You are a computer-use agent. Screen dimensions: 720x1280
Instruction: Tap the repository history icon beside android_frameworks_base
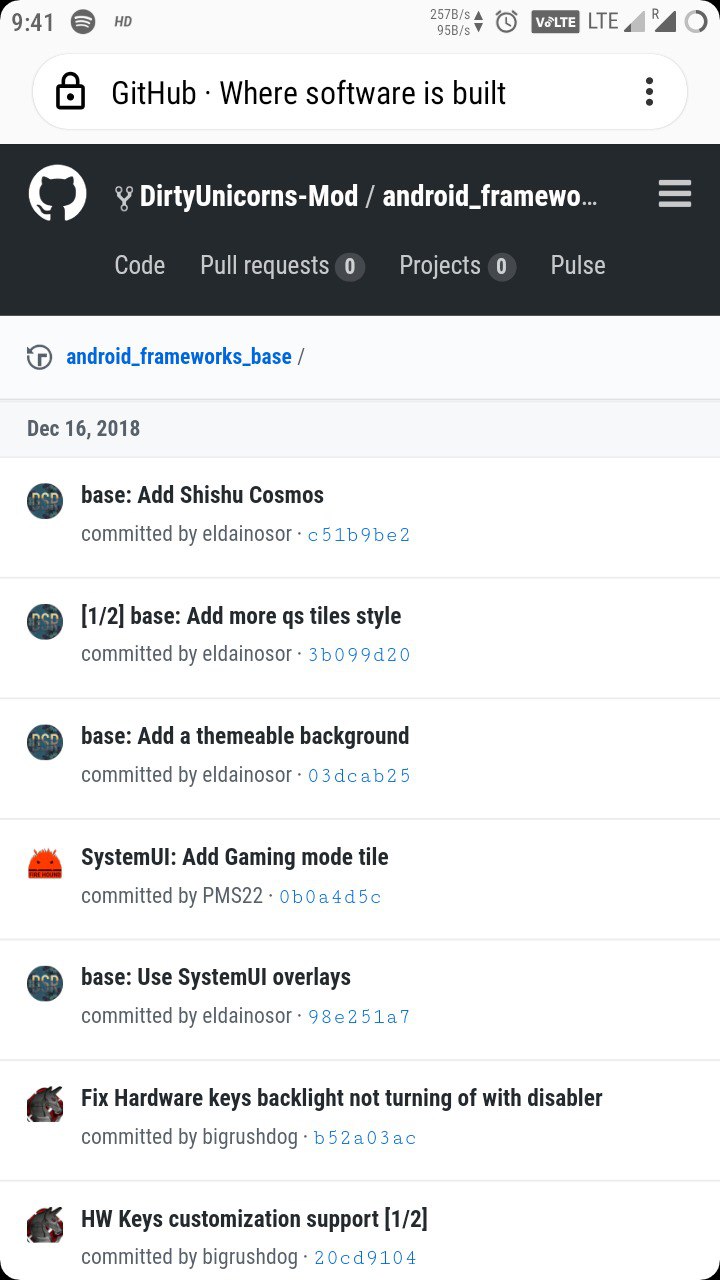point(39,357)
